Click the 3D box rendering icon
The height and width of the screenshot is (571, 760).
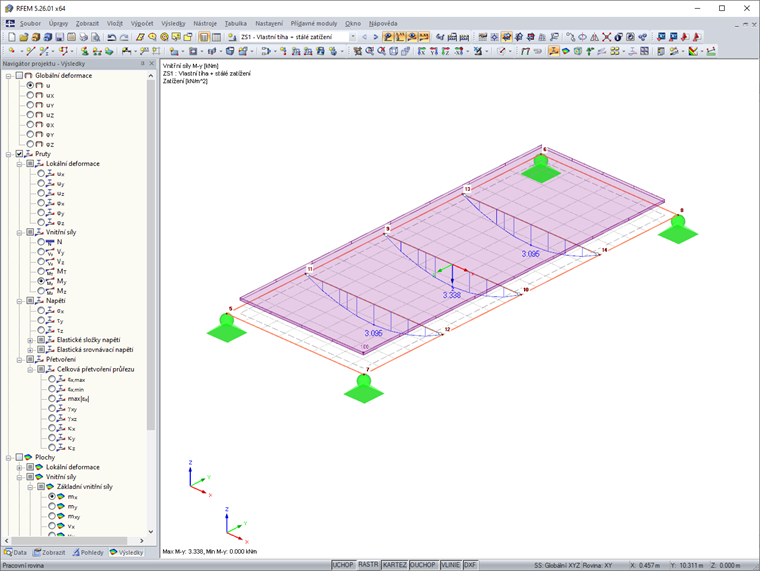pos(394,51)
